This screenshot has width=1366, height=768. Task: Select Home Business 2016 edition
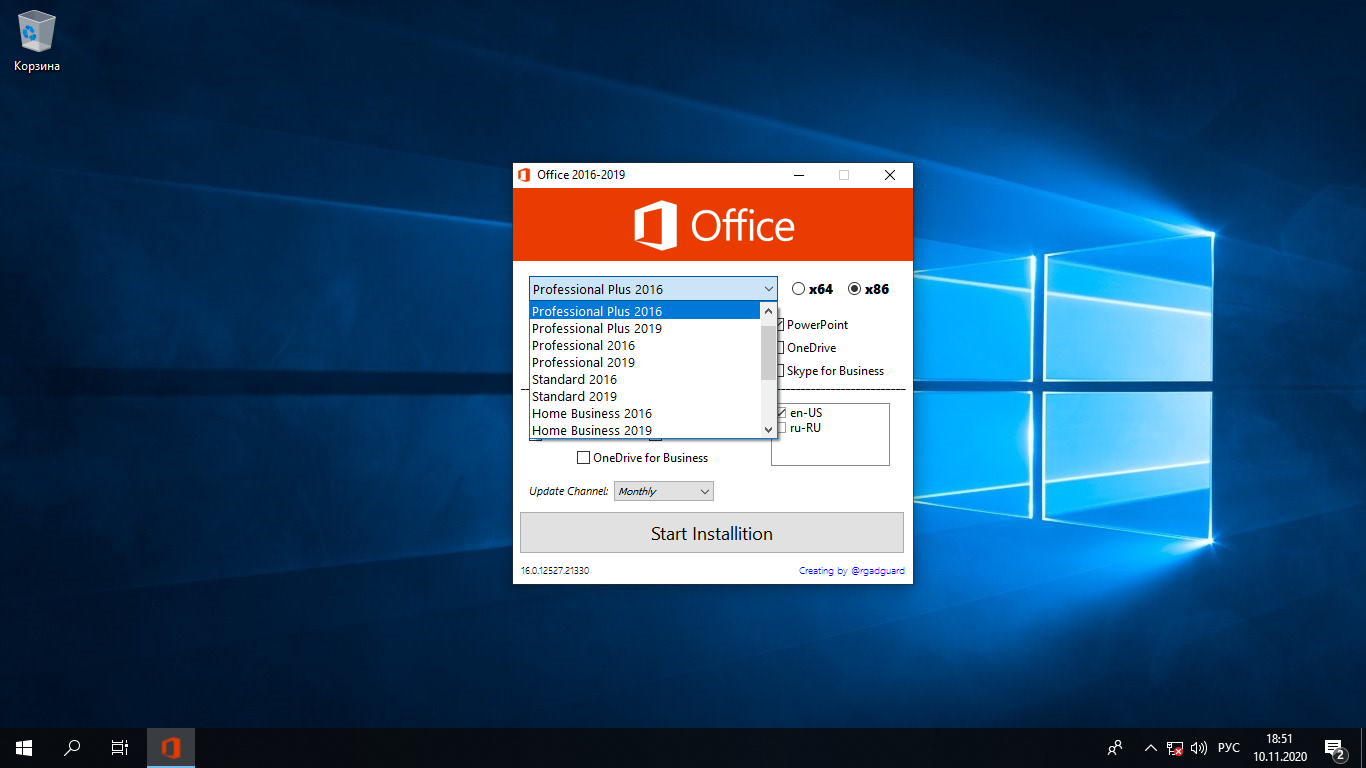click(645, 413)
